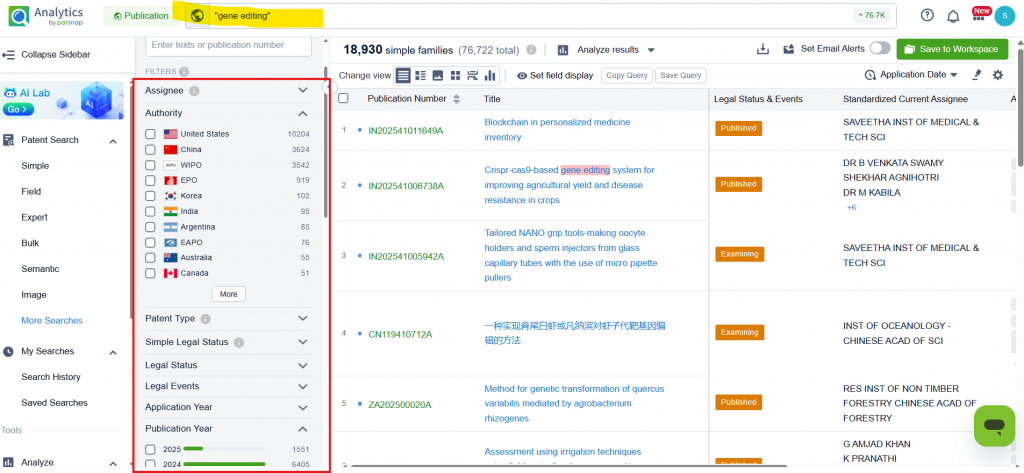Click More under Authority list
The width and height of the screenshot is (1024, 473).
229,294
